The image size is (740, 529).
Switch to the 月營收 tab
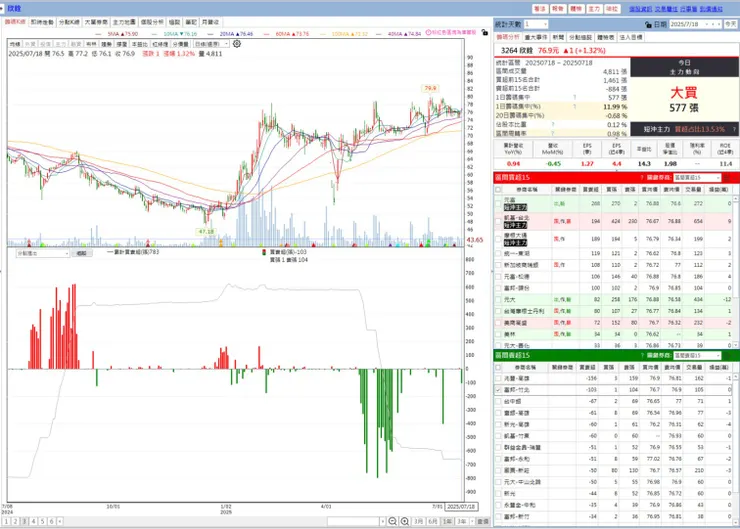tap(210, 22)
